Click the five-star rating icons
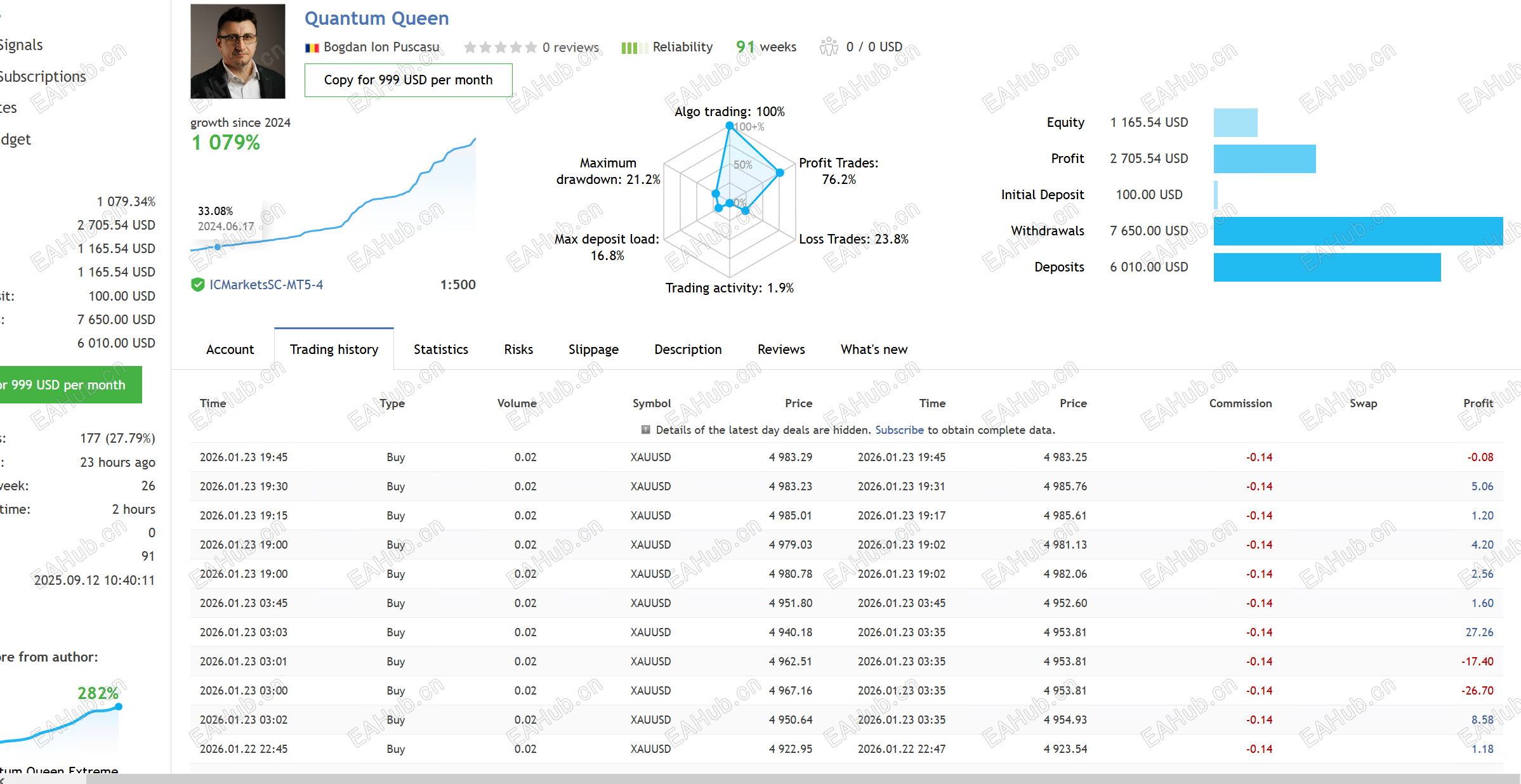Viewport: 1521px width, 784px height. (500, 48)
